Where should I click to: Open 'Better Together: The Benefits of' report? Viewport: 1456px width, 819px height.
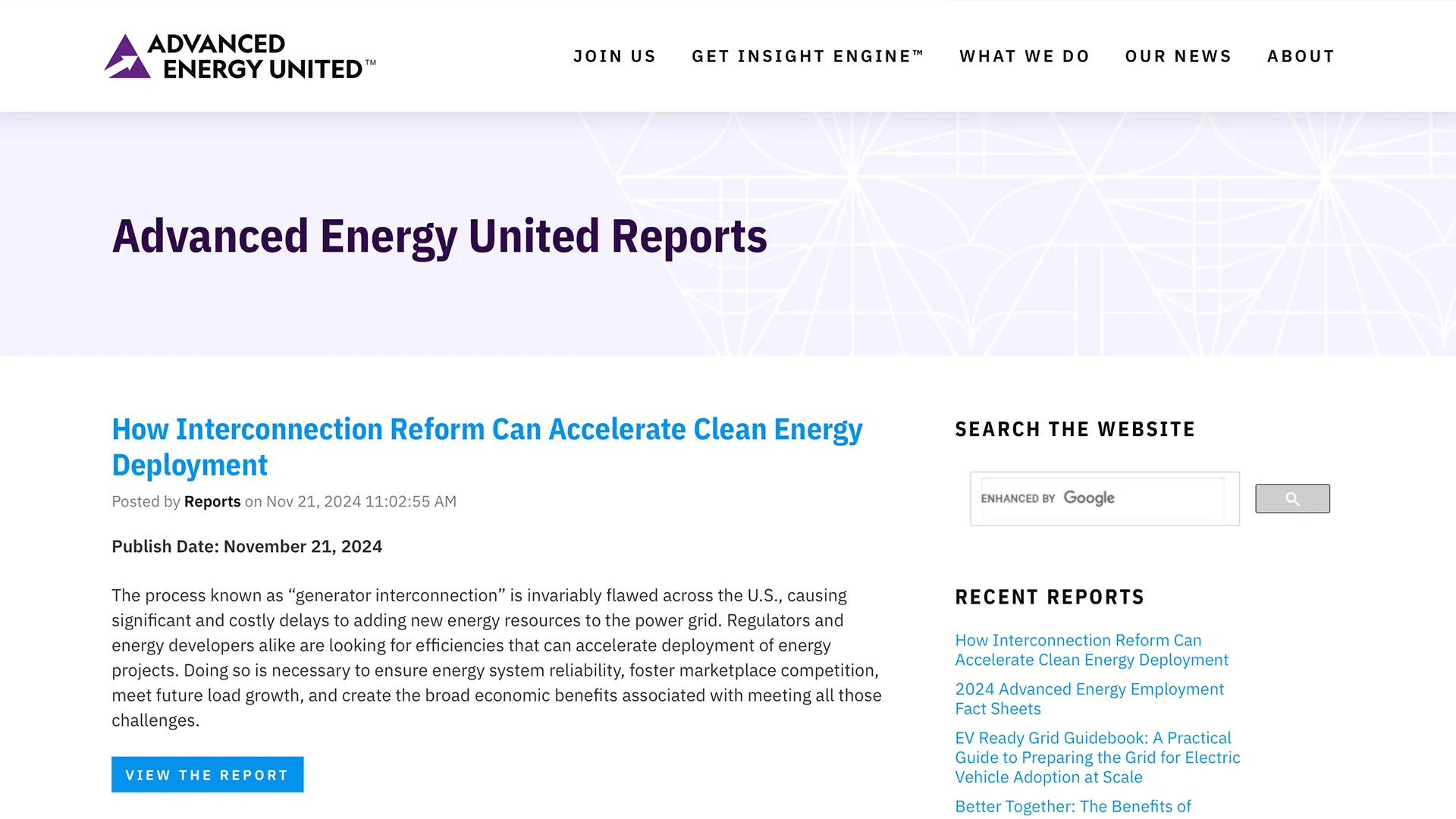click(1072, 806)
